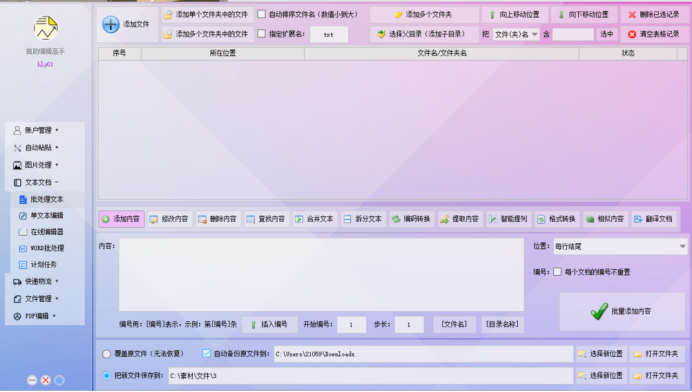Open the 智能排列 tab
Image resolution: width=692 pixels, height=392 pixels.
509,219
